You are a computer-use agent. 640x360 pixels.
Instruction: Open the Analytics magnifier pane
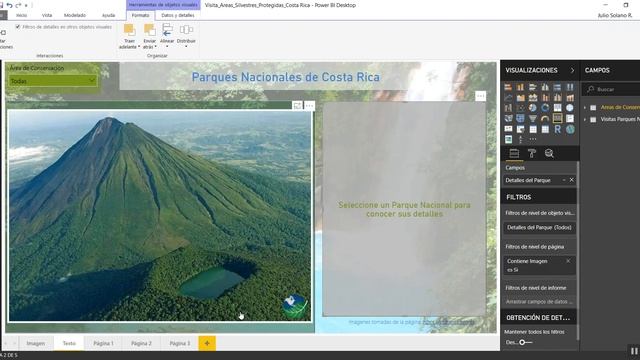coord(549,153)
